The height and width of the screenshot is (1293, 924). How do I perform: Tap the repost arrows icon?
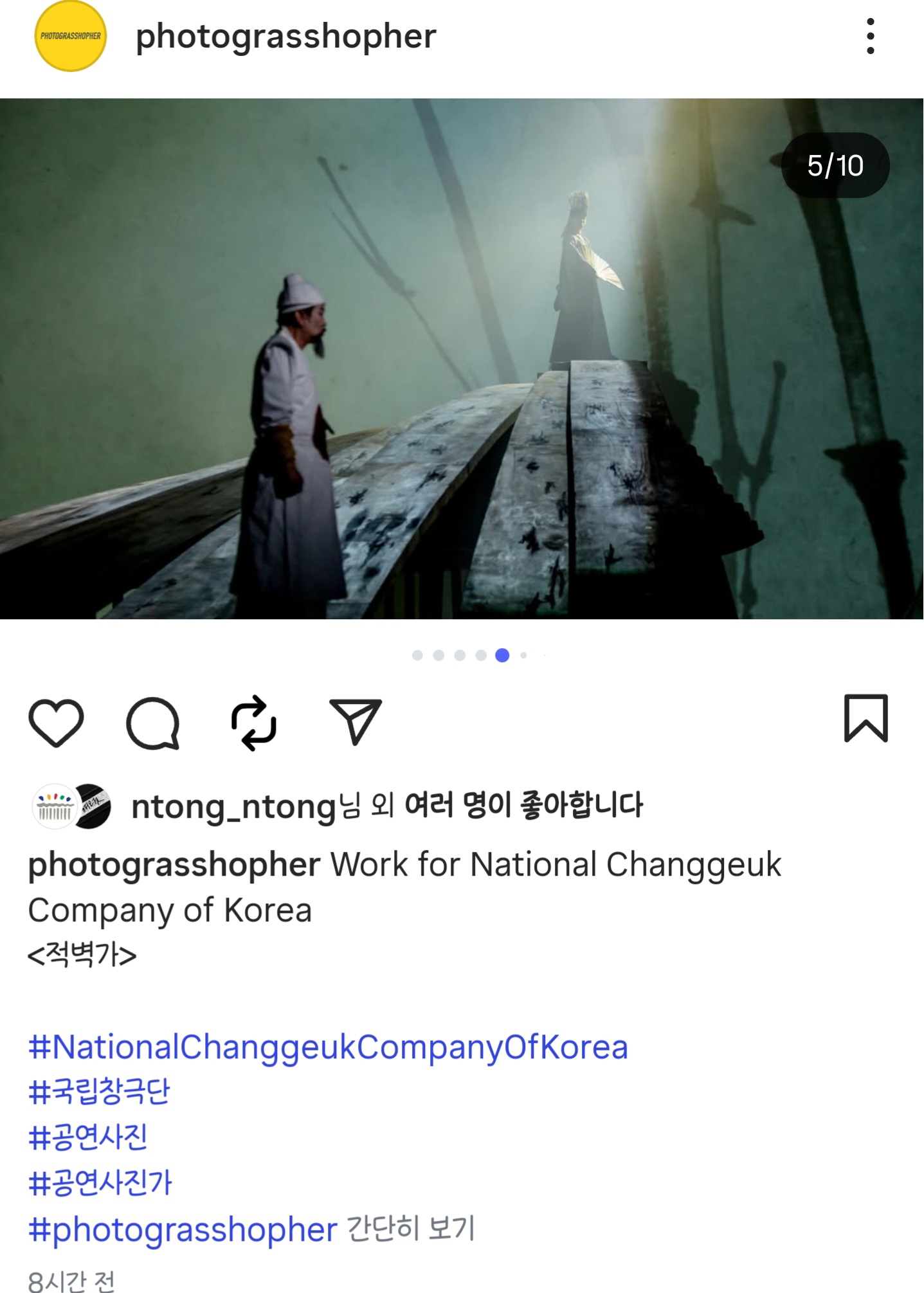(254, 722)
